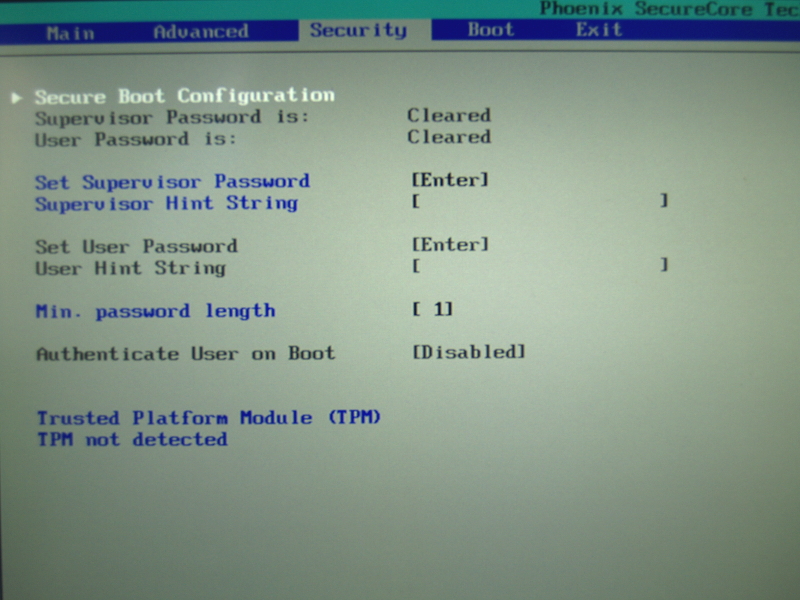Toggle Authenticate User on Boot [Disabled] value
800x600 pixels.
(x=468, y=352)
